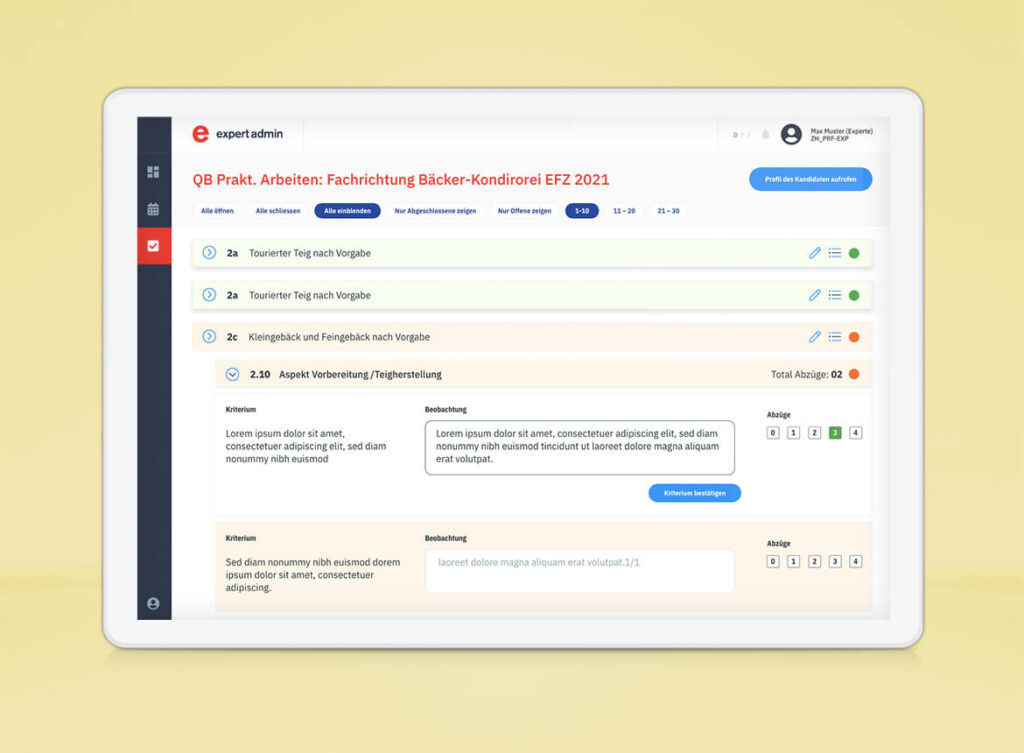Click inside the second Beobachtung text field
1024x753 pixels.
579,570
